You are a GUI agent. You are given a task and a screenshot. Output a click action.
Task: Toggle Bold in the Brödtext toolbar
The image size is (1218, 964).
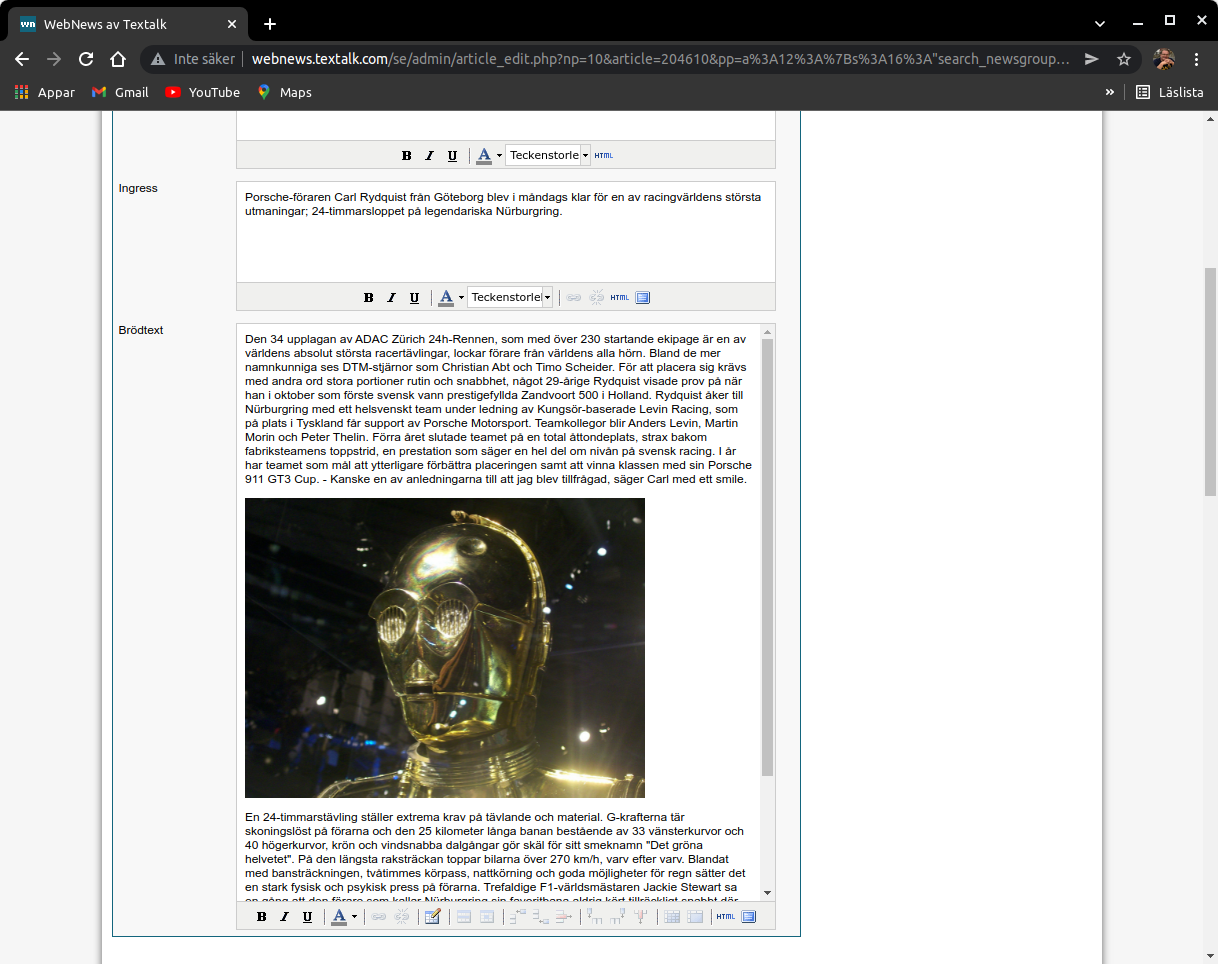point(262,916)
